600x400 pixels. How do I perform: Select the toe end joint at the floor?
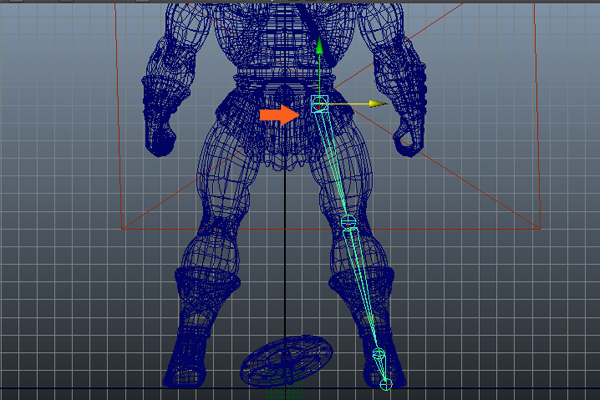pyautogui.click(x=386, y=384)
